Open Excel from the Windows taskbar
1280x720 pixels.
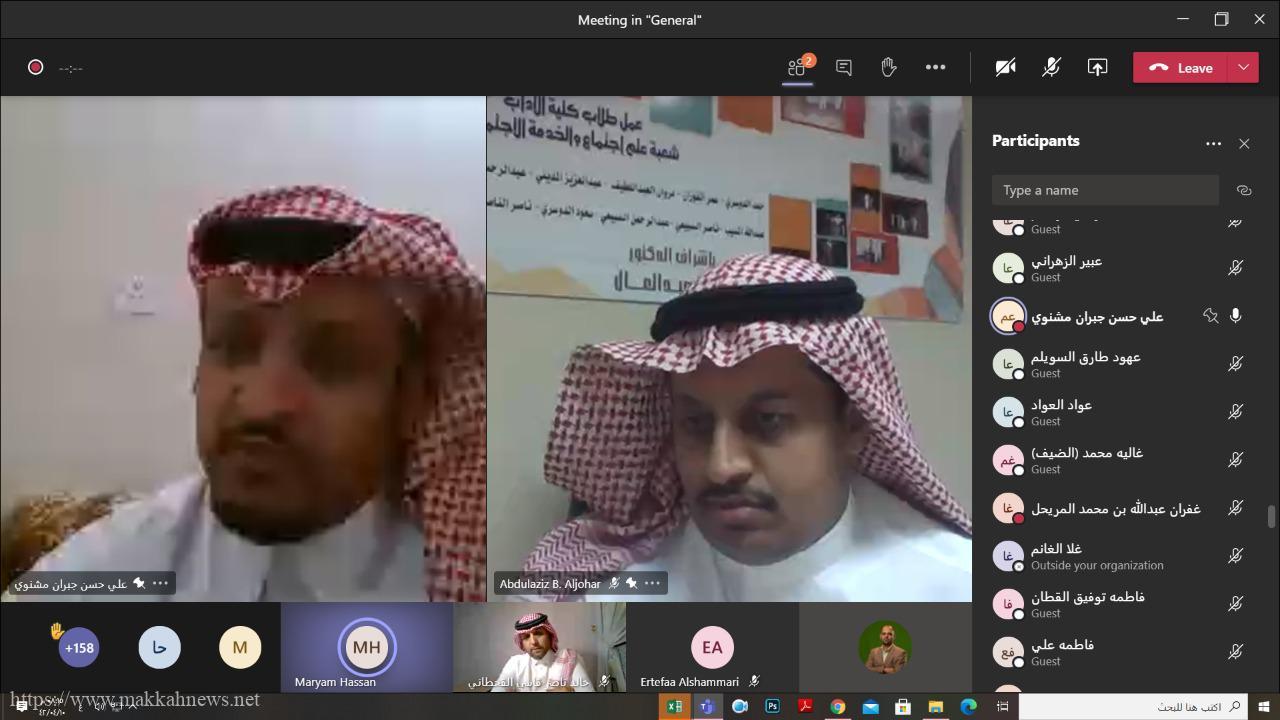[674, 706]
